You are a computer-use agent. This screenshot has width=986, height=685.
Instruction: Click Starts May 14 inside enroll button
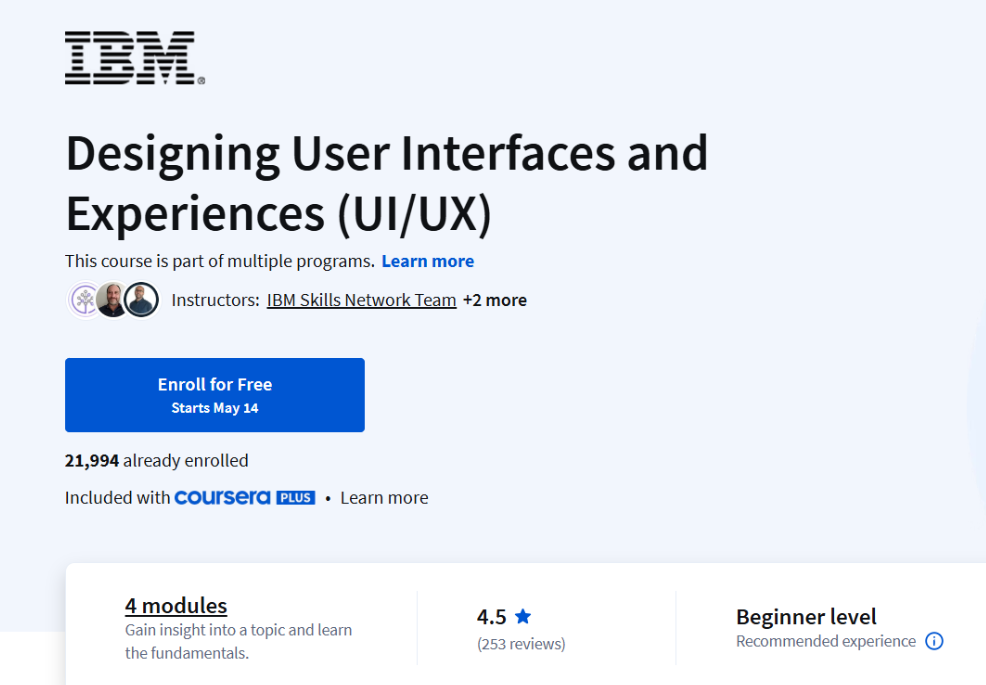214,406
